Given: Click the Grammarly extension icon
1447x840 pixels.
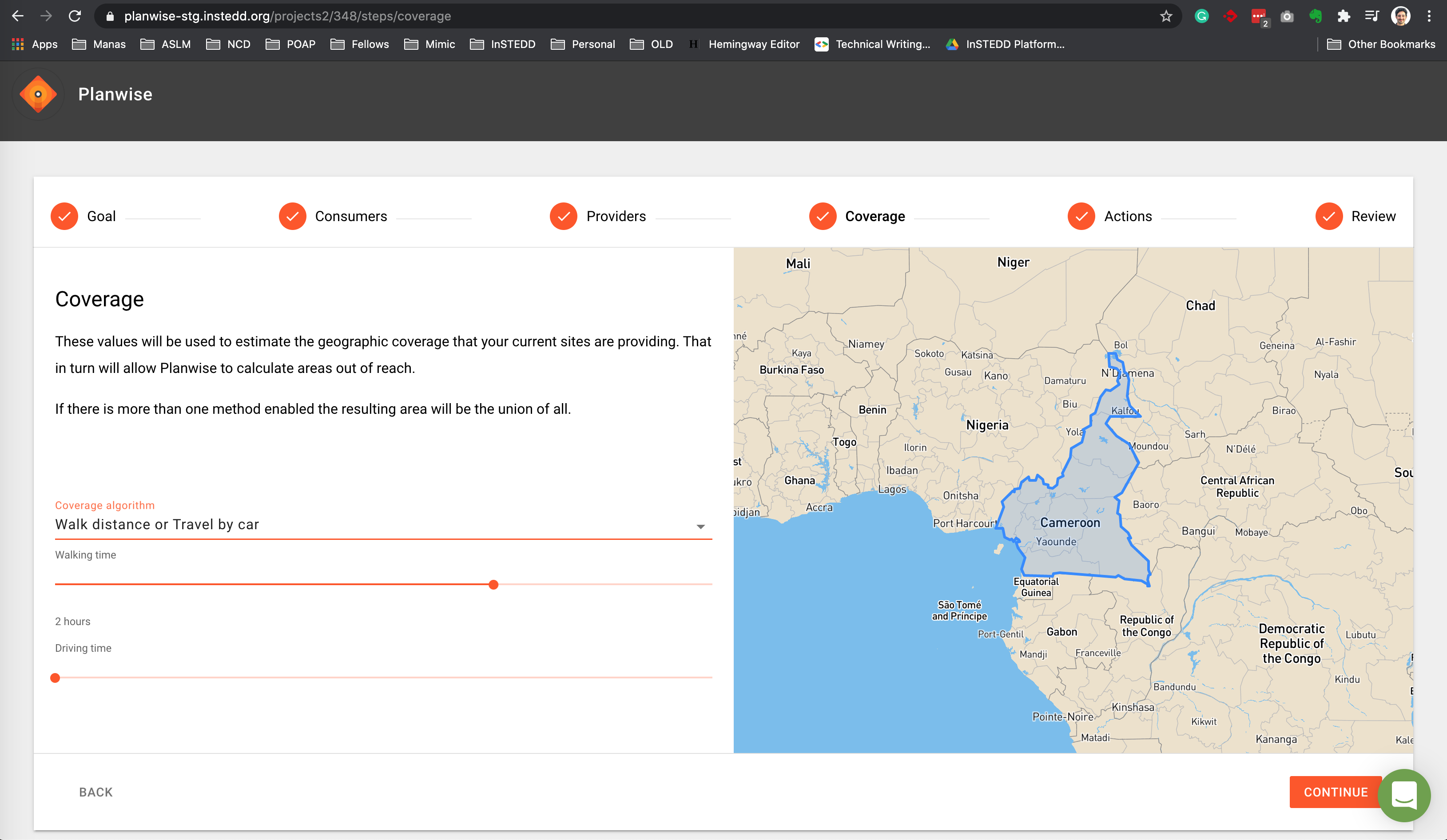Looking at the screenshot, I should 1201,16.
